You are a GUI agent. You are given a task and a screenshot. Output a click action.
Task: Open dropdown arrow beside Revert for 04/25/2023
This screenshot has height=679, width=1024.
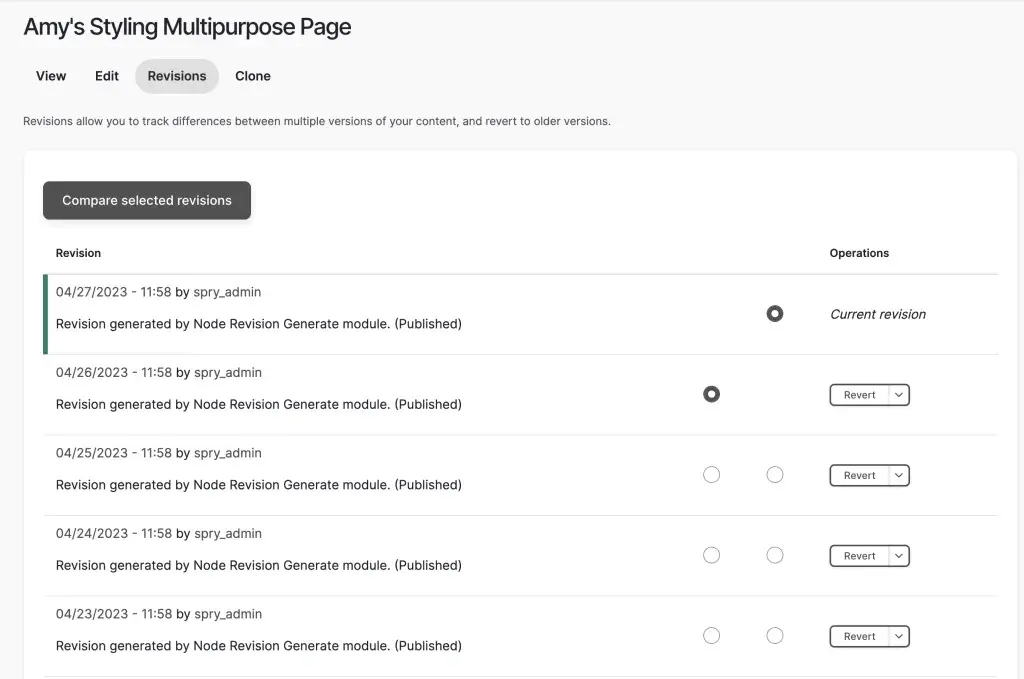point(899,476)
